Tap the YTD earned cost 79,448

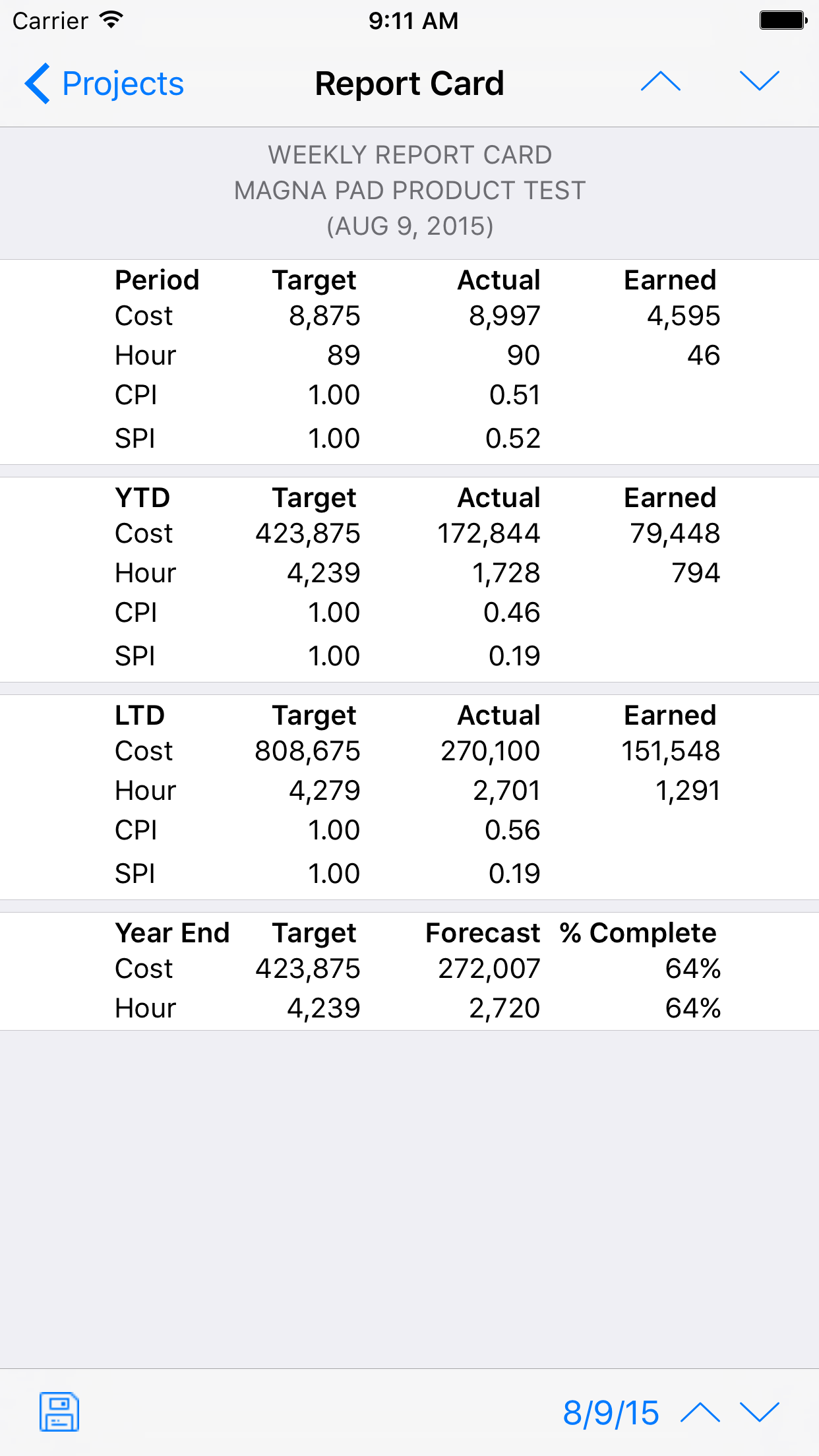coord(675,533)
